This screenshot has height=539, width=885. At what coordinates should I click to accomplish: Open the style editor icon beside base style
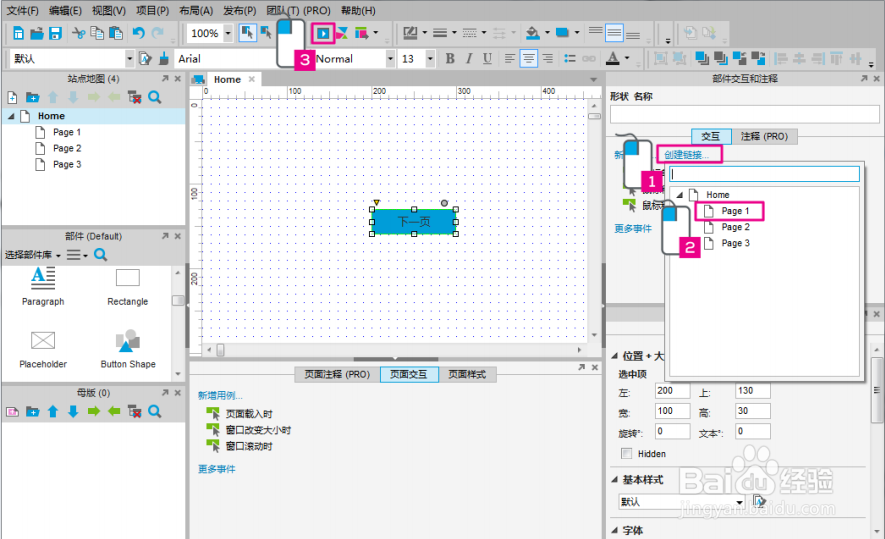coord(759,501)
